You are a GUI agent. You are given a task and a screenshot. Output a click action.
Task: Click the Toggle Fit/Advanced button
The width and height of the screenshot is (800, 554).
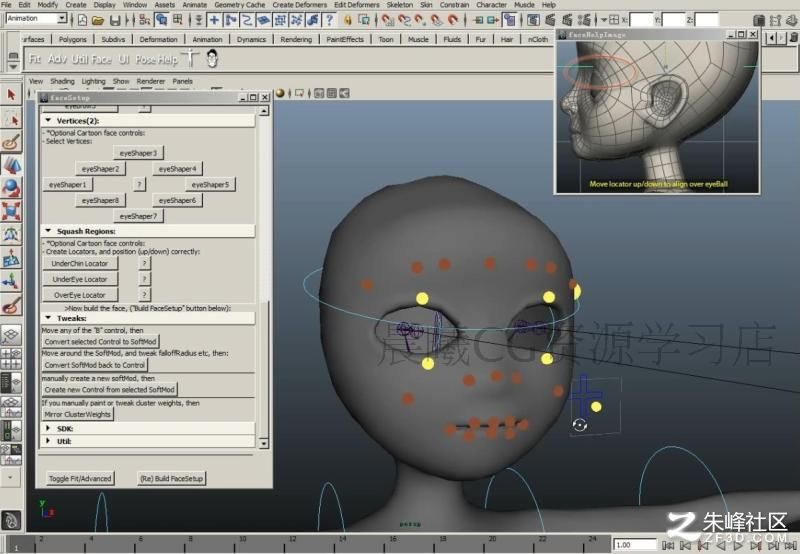[80, 479]
